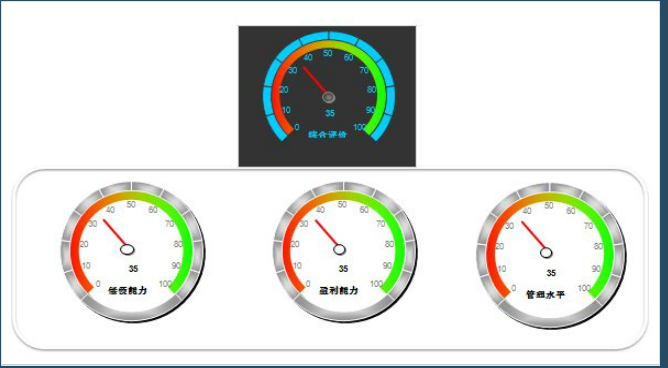Click the value 35 on the 管理水平 gauge
668x368 pixels.
coord(551,273)
